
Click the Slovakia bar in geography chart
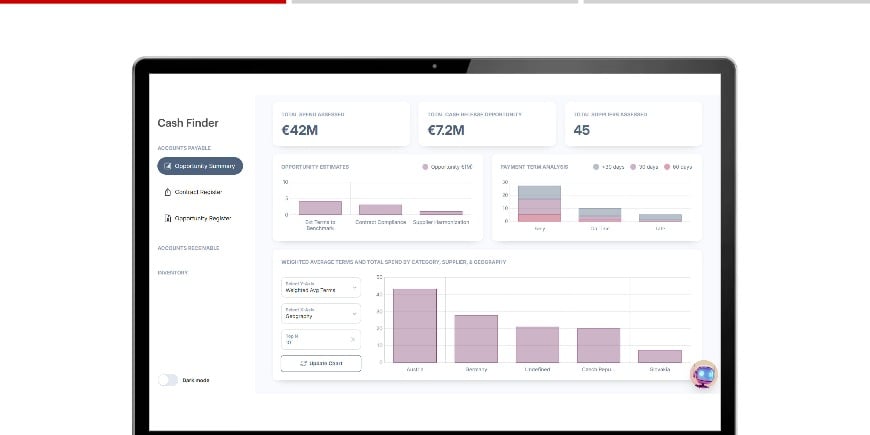click(x=660, y=356)
